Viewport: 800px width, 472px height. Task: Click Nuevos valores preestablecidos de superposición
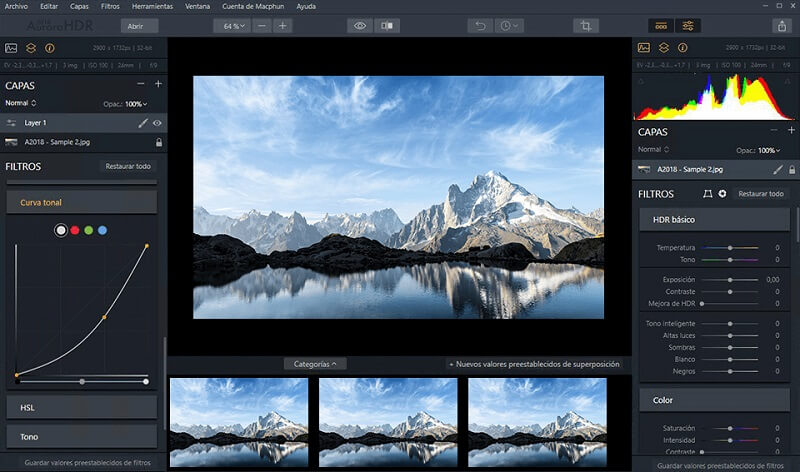[534, 364]
